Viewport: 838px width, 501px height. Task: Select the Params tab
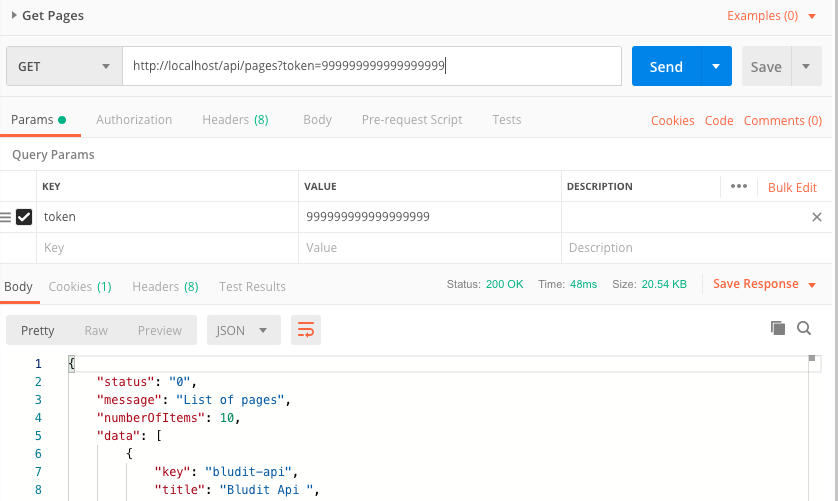point(38,120)
